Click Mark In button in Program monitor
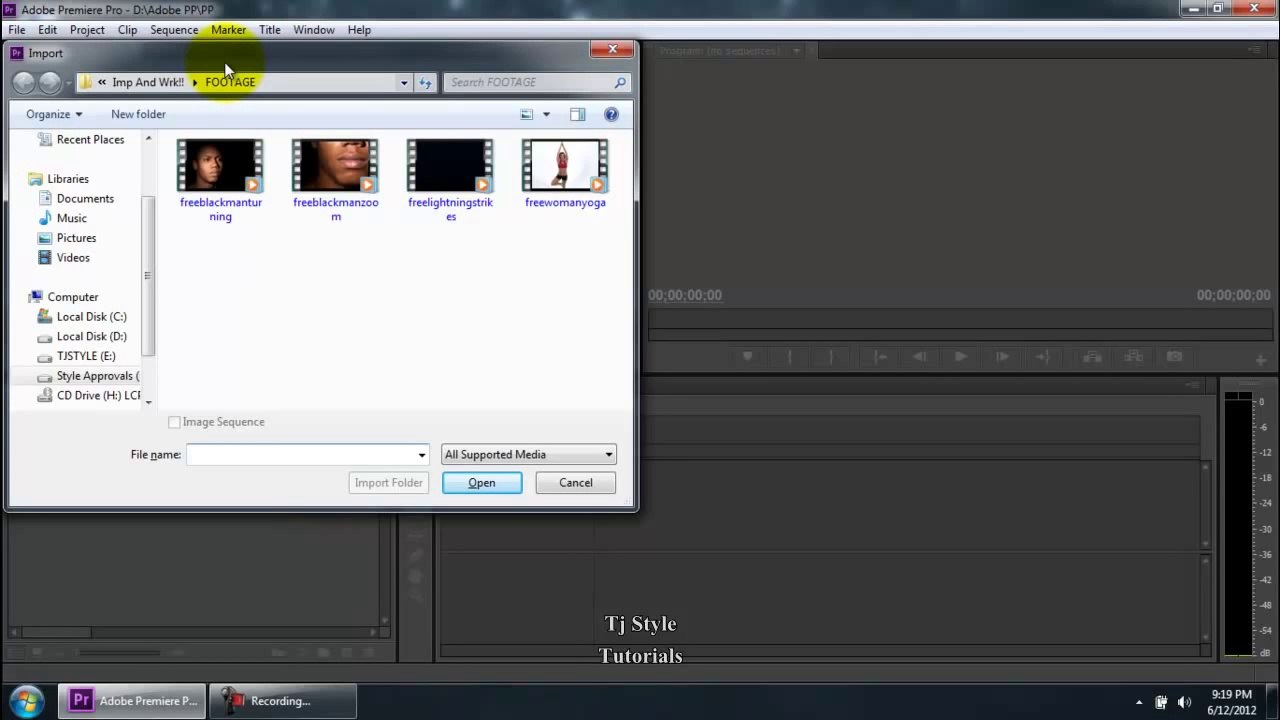Screen dimensions: 1280x720 [789, 357]
